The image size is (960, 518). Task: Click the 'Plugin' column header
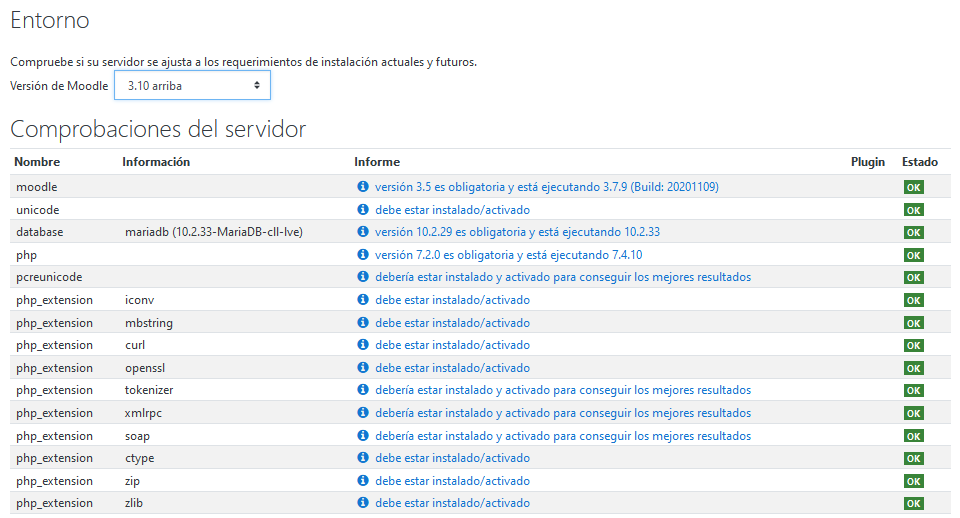[x=868, y=162]
